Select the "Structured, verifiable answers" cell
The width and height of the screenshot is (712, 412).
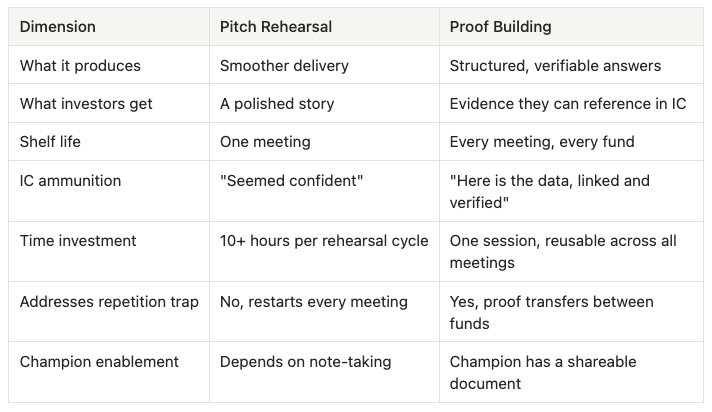pos(555,66)
